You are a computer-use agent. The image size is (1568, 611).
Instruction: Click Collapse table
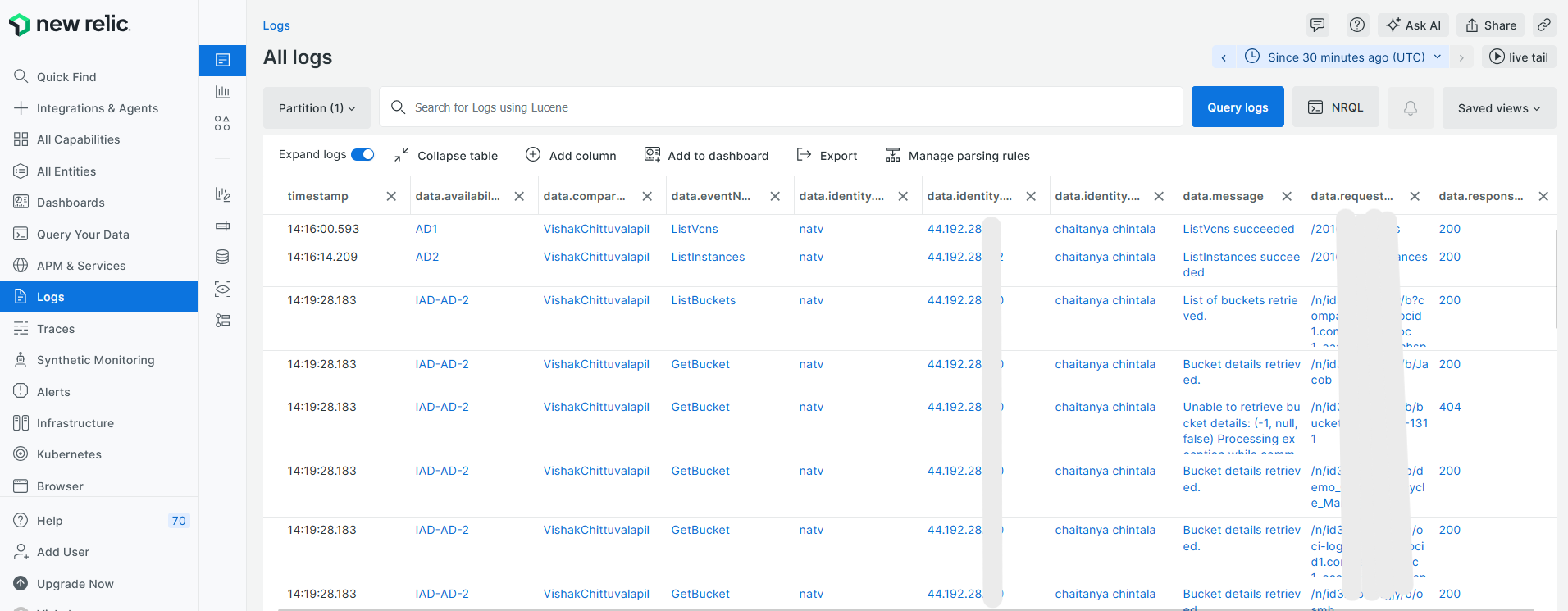[446, 155]
